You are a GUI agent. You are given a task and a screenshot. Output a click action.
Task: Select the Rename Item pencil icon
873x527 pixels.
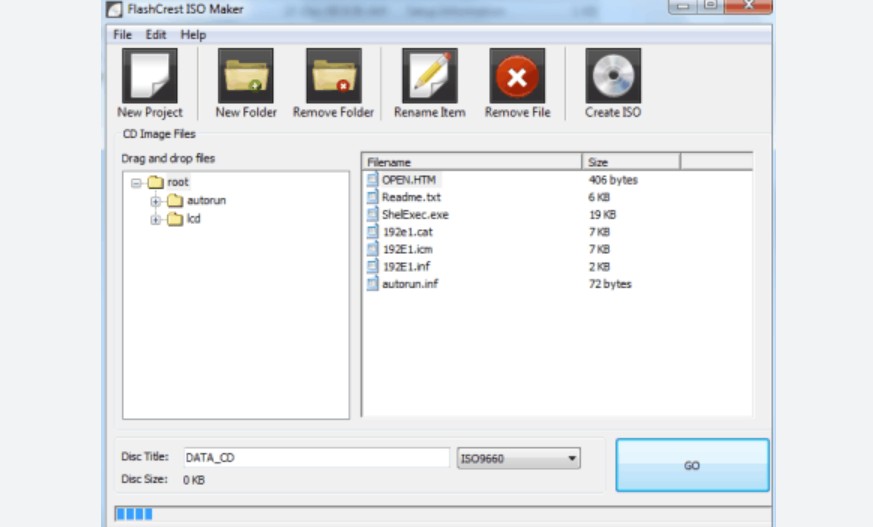pos(430,76)
